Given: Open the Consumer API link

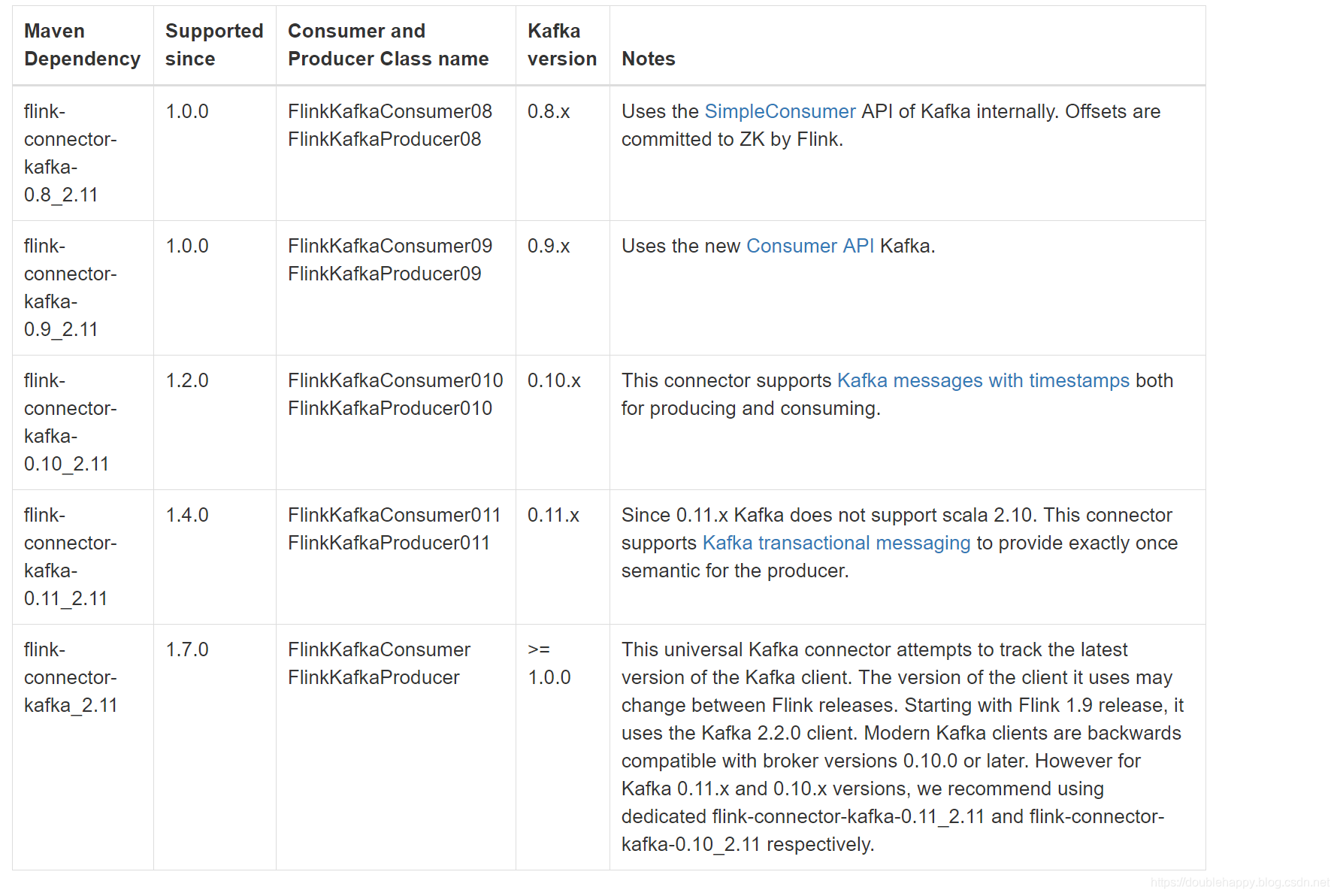Looking at the screenshot, I should (809, 246).
